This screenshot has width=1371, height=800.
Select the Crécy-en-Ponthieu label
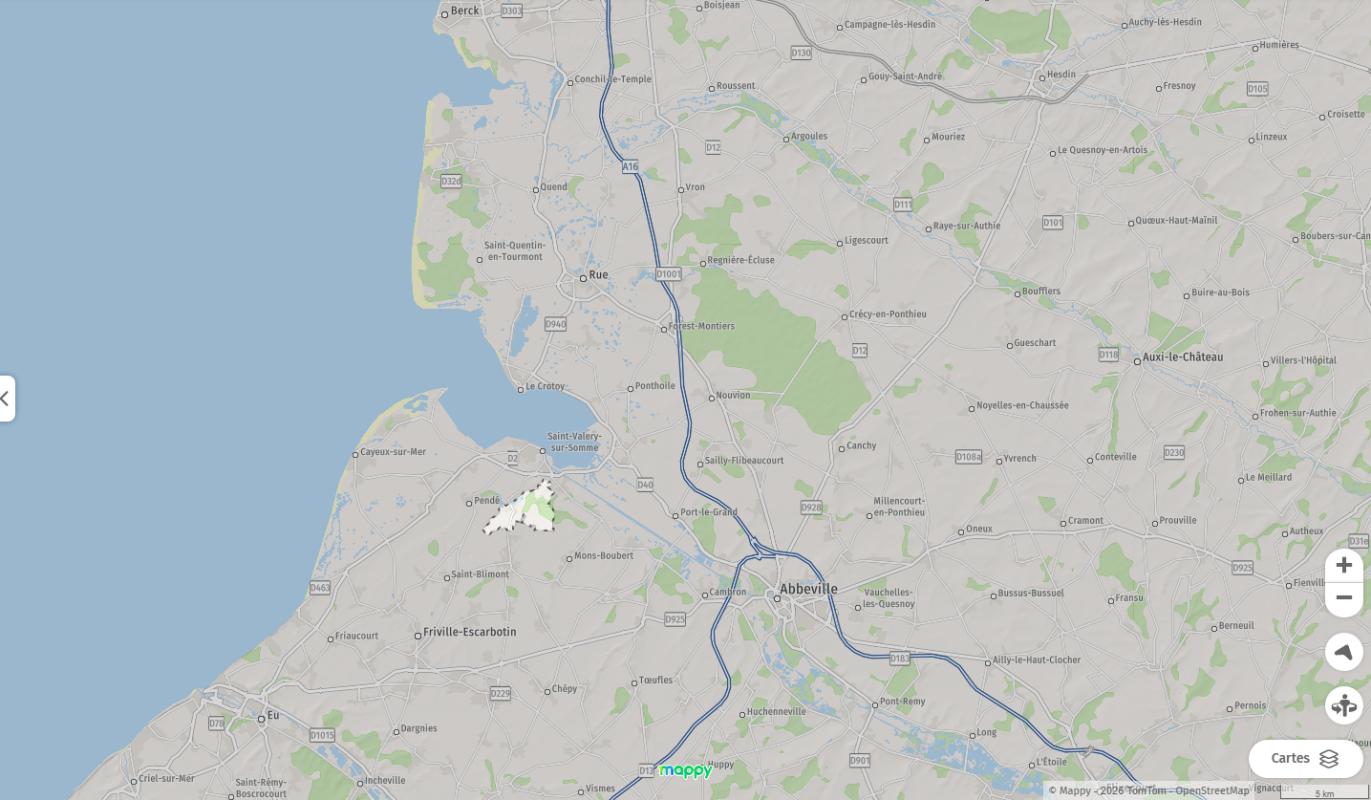coord(888,314)
